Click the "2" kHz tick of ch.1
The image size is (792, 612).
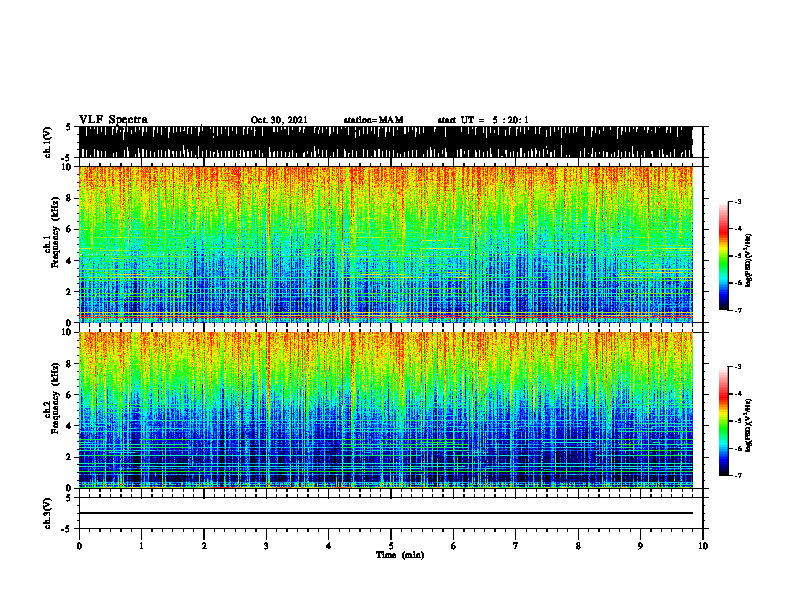[70, 291]
